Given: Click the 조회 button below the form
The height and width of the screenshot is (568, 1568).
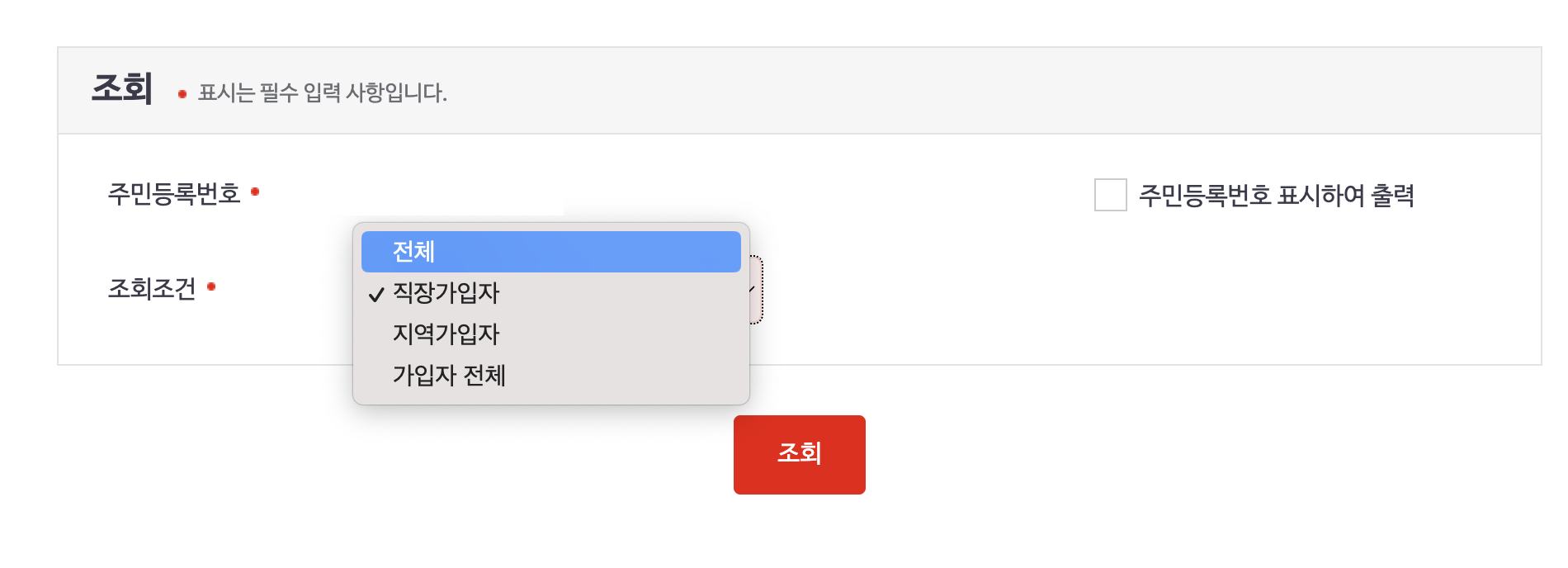Looking at the screenshot, I should [798, 454].
